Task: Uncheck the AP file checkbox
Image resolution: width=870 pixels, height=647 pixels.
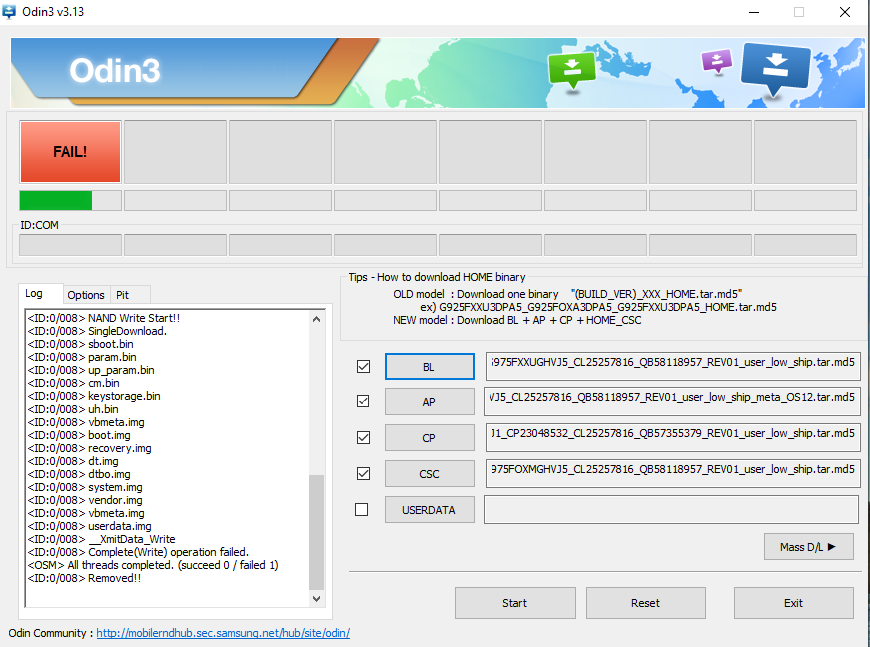Action: (363, 401)
